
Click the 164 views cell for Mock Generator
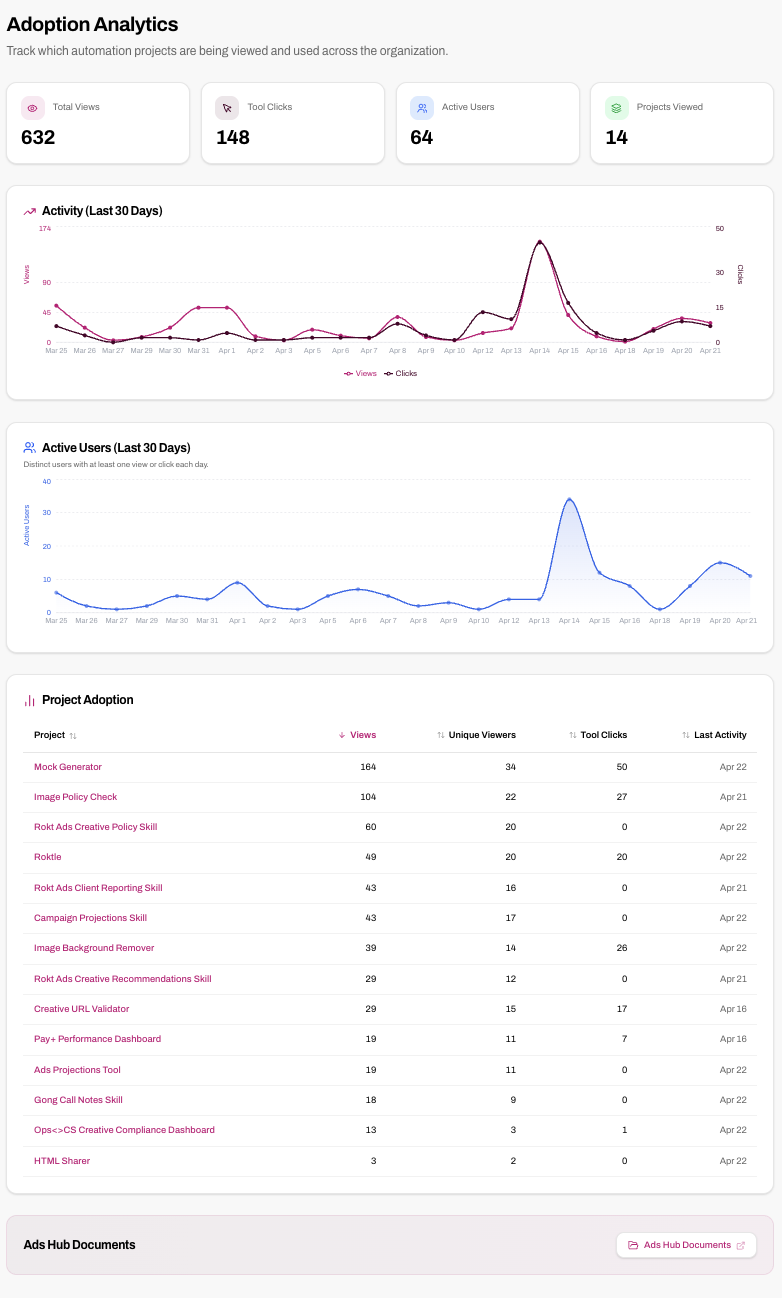(x=368, y=767)
